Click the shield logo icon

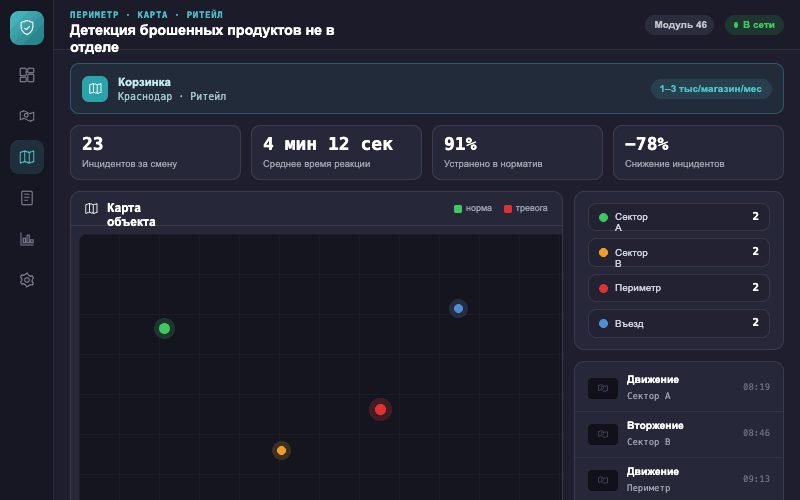coord(27,28)
